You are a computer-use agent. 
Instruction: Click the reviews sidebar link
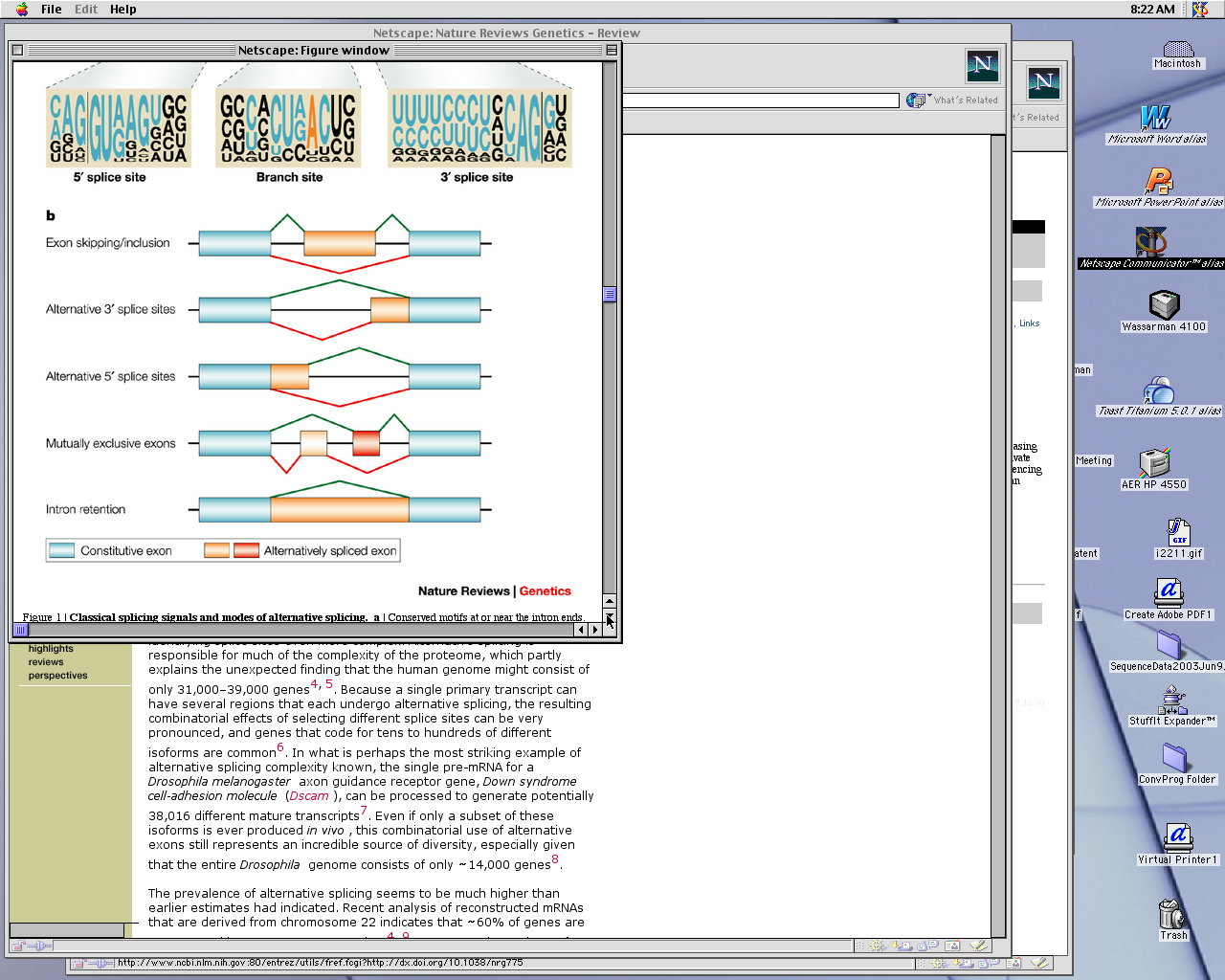click(46, 662)
